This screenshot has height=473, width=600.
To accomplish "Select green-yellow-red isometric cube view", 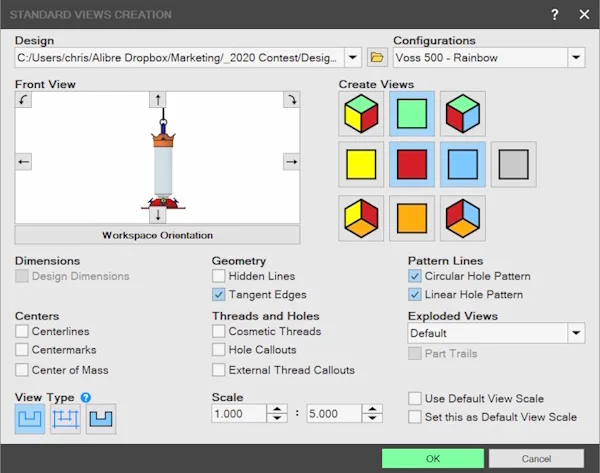I will [361, 114].
